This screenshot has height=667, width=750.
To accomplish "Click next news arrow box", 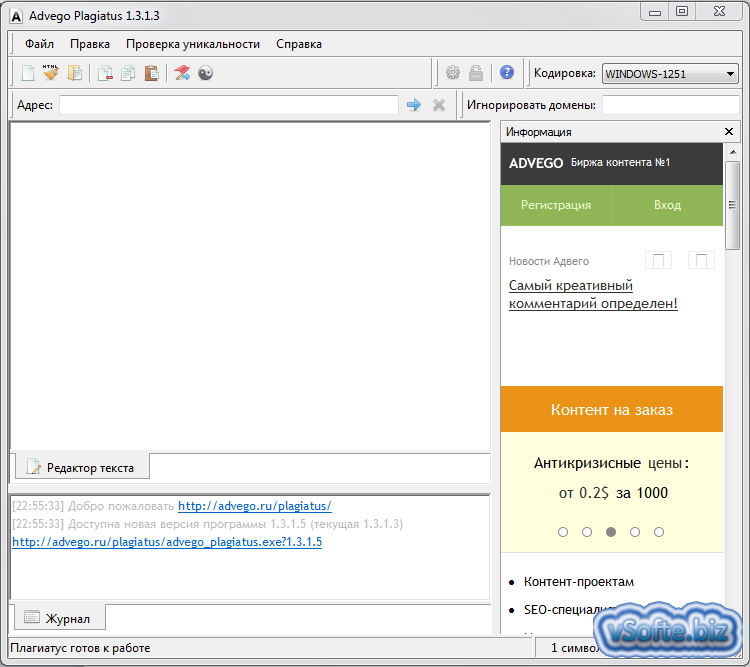I will click(x=701, y=260).
